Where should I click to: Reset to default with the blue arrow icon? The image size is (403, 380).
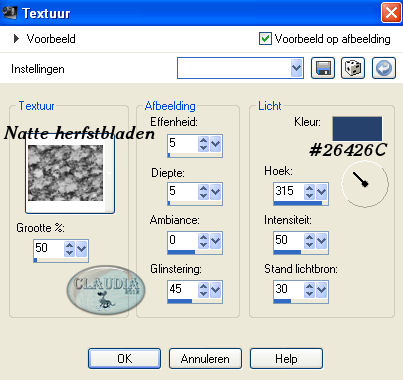(x=384, y=68)
